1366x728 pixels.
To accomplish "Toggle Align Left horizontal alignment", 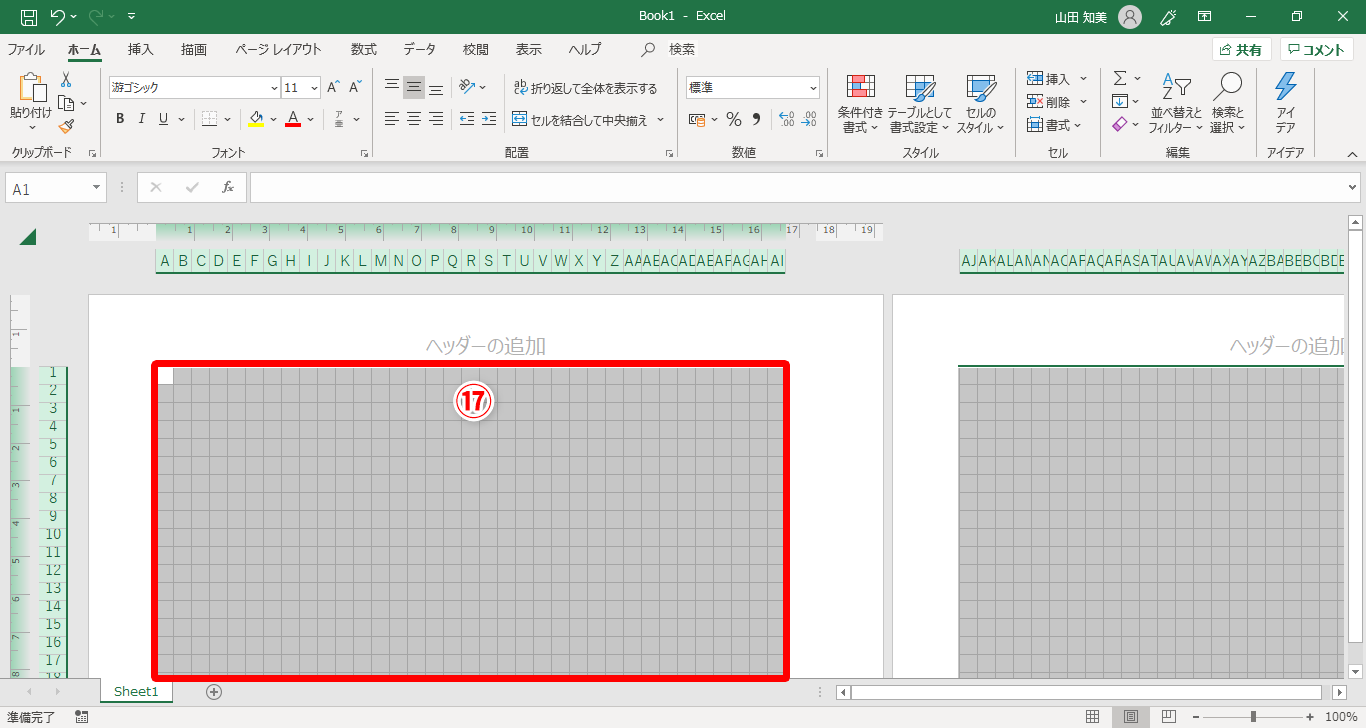I will click(392, 119).
